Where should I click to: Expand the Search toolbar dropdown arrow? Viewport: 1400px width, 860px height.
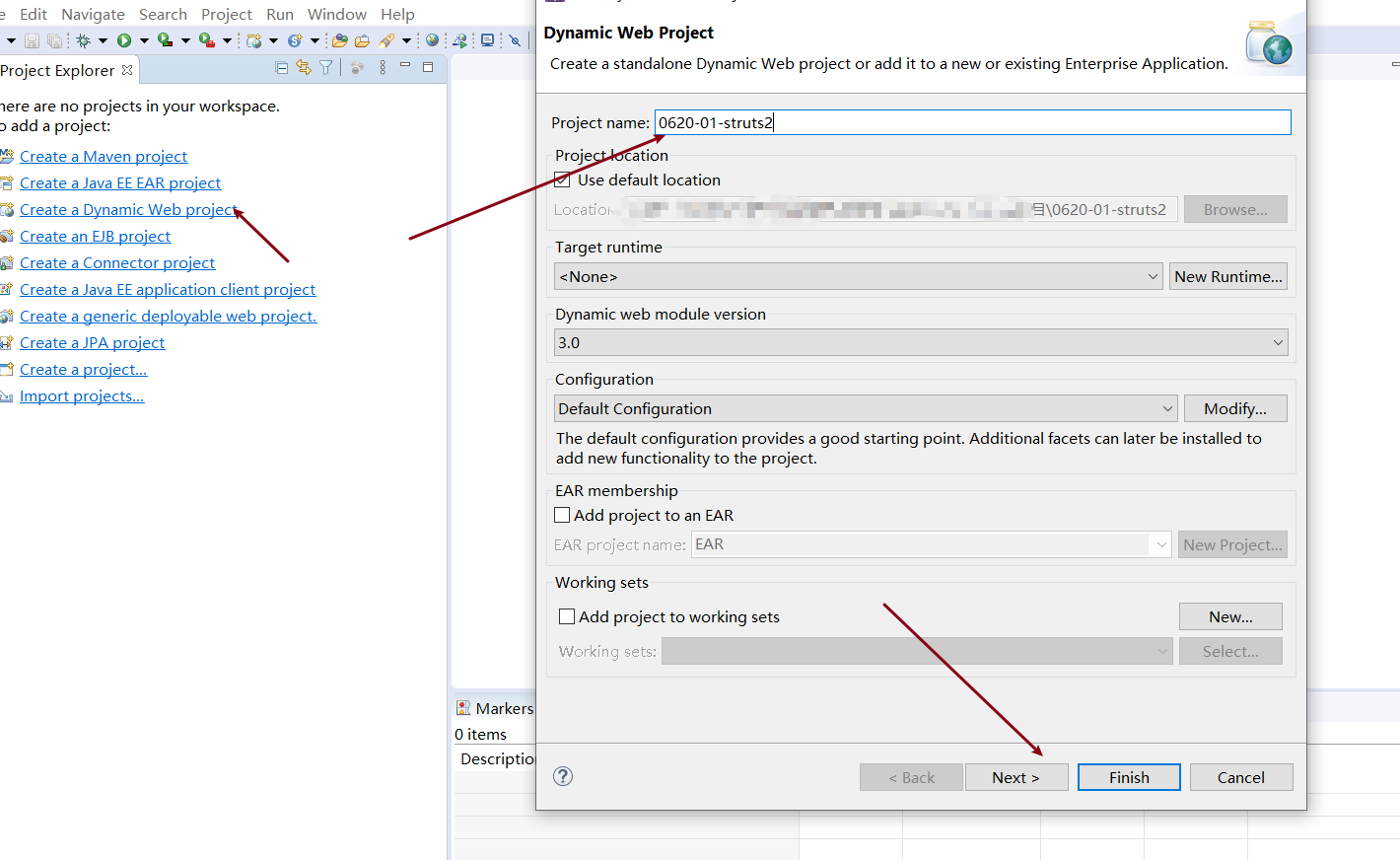[x=406, y=40]
